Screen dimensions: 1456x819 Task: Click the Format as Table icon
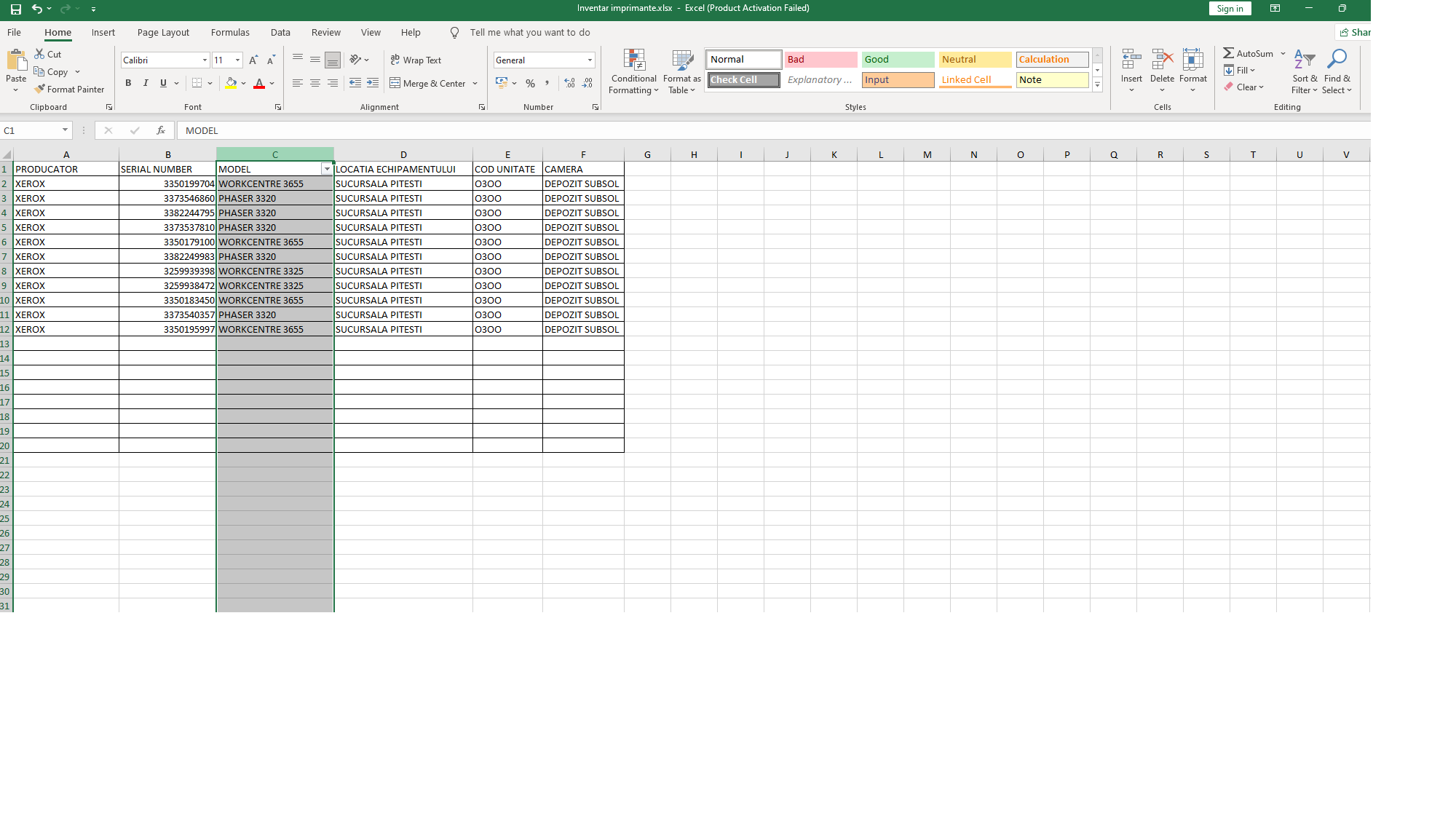pos(681,71)
